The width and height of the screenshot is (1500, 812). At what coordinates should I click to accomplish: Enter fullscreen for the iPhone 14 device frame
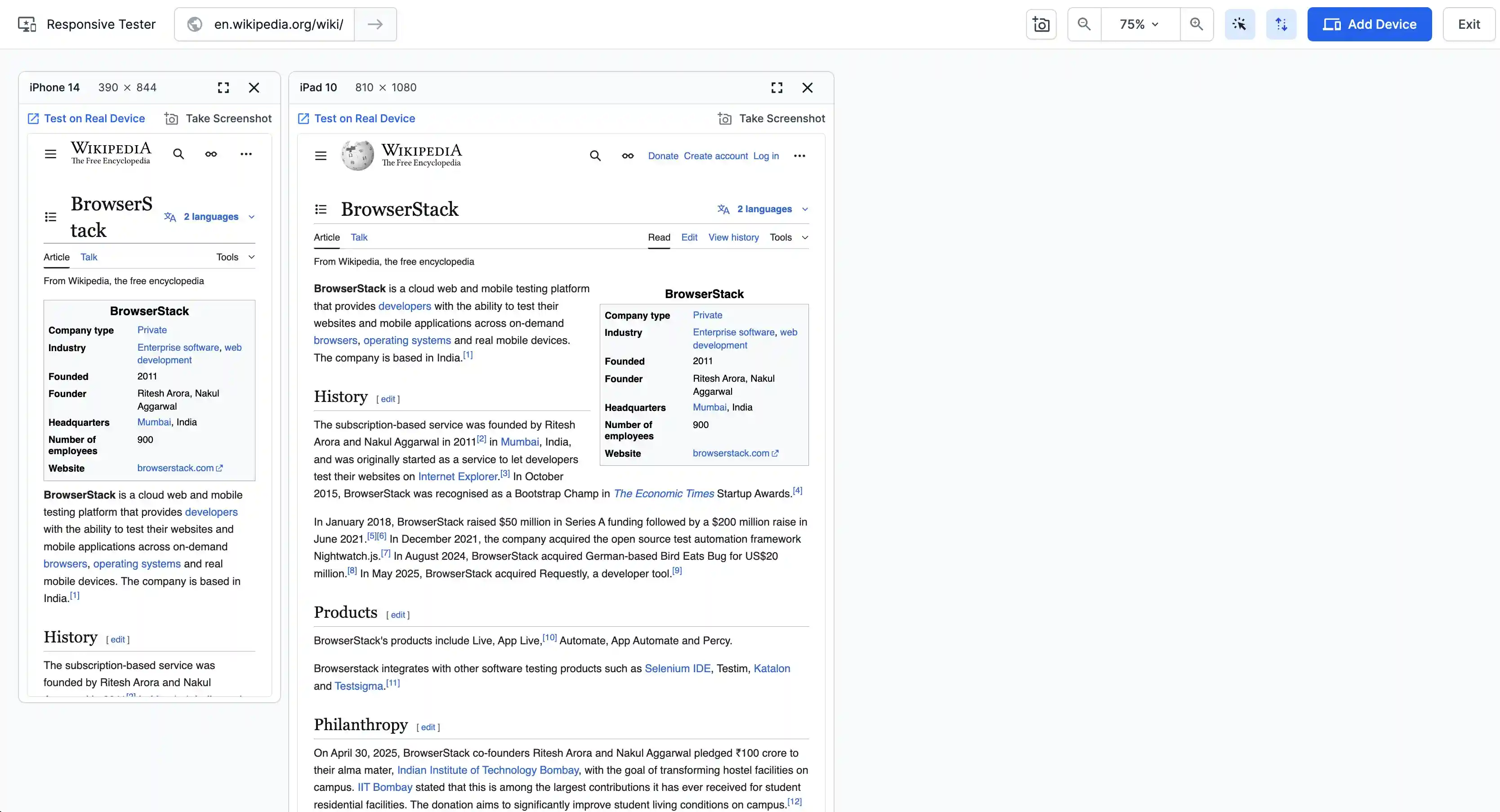(x=223, y=87)
